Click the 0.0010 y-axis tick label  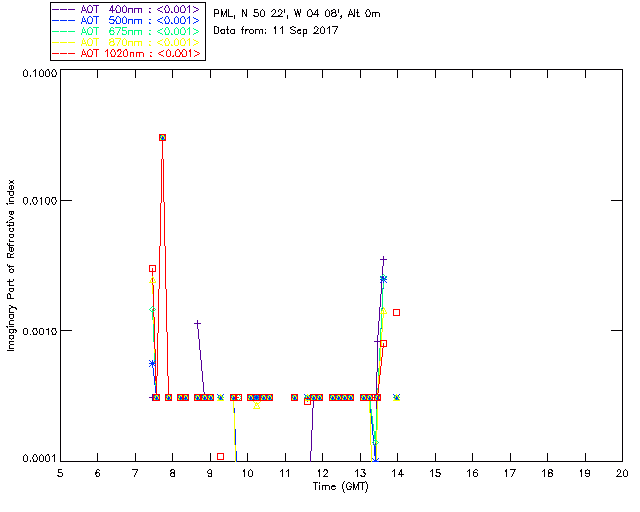pos(40,331)
